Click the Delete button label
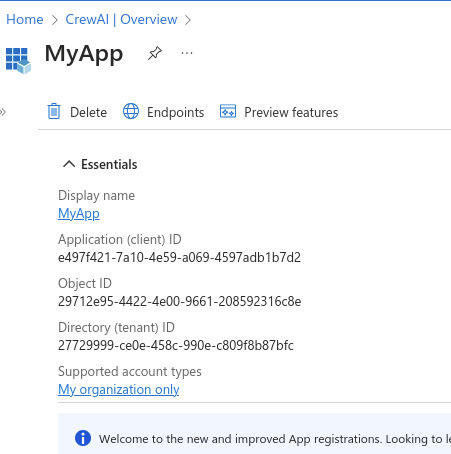 (88, 112)
